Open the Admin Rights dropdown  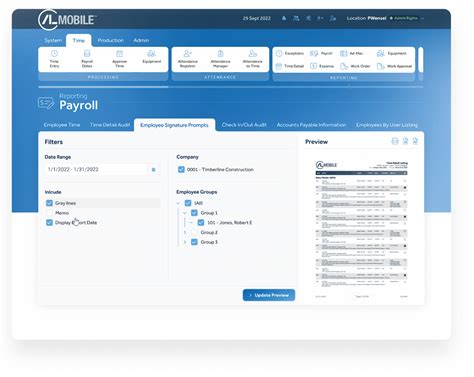coord(407,18)
